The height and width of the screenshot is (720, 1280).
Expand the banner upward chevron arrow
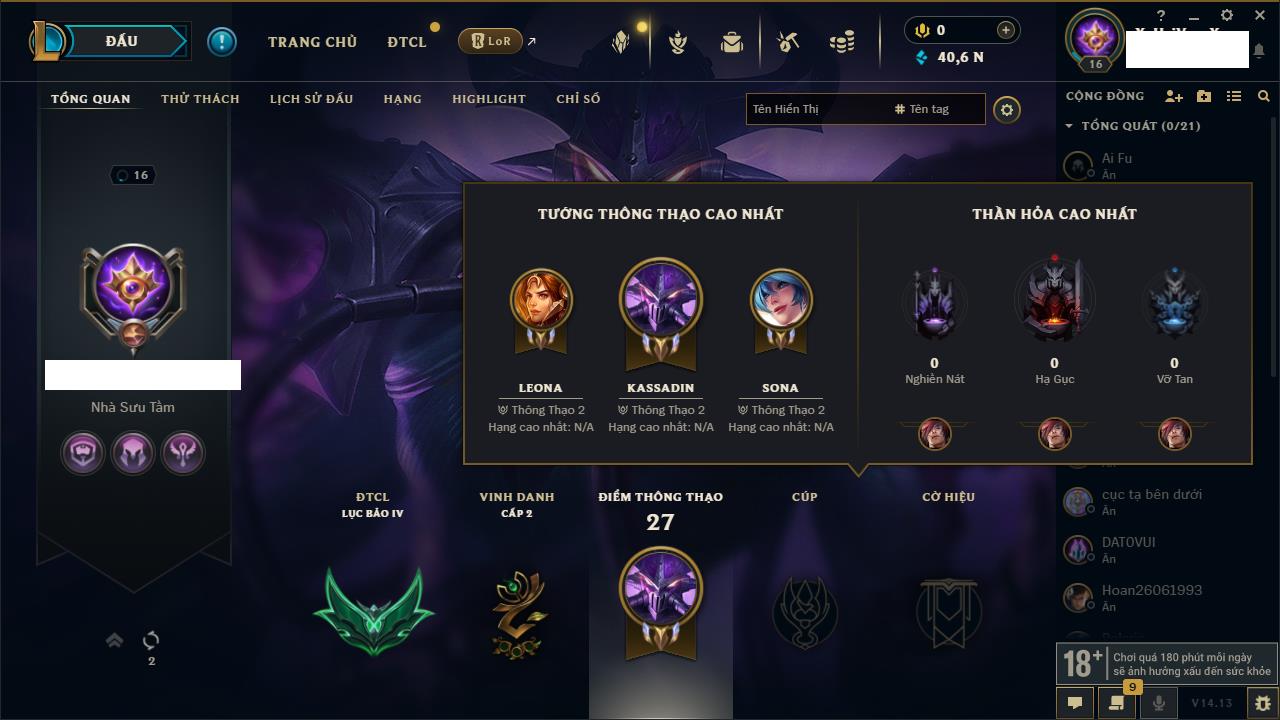115,640
